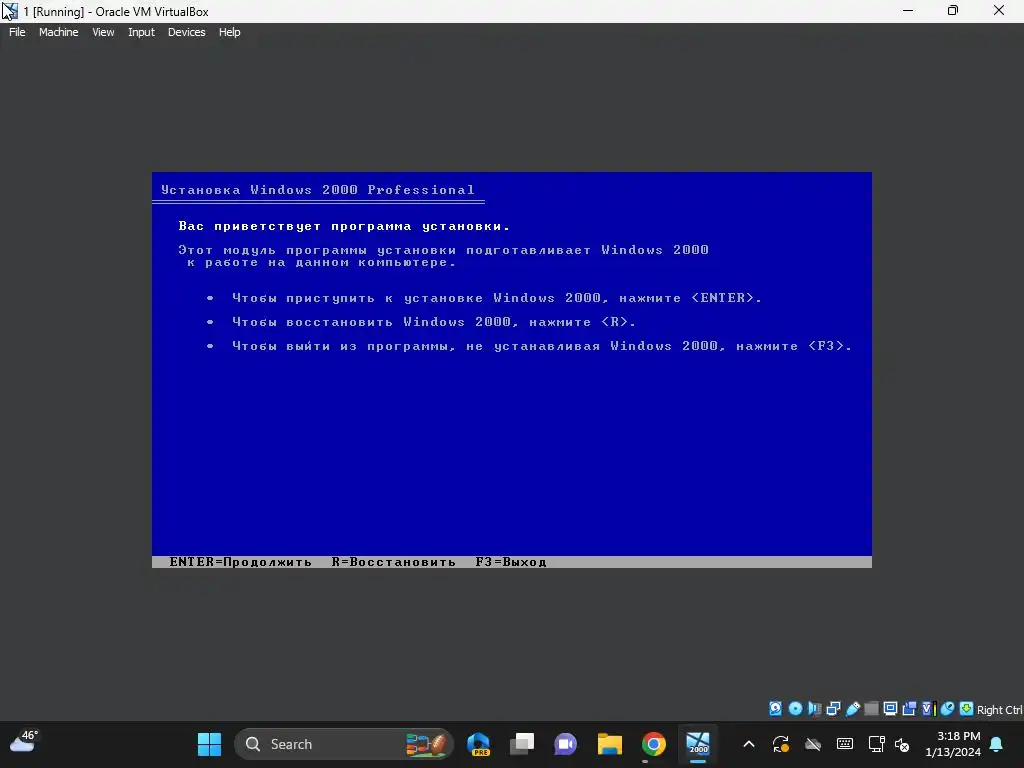Click the cloud offline tray icon
This screenshot has width=1024, height=768.
812,744
